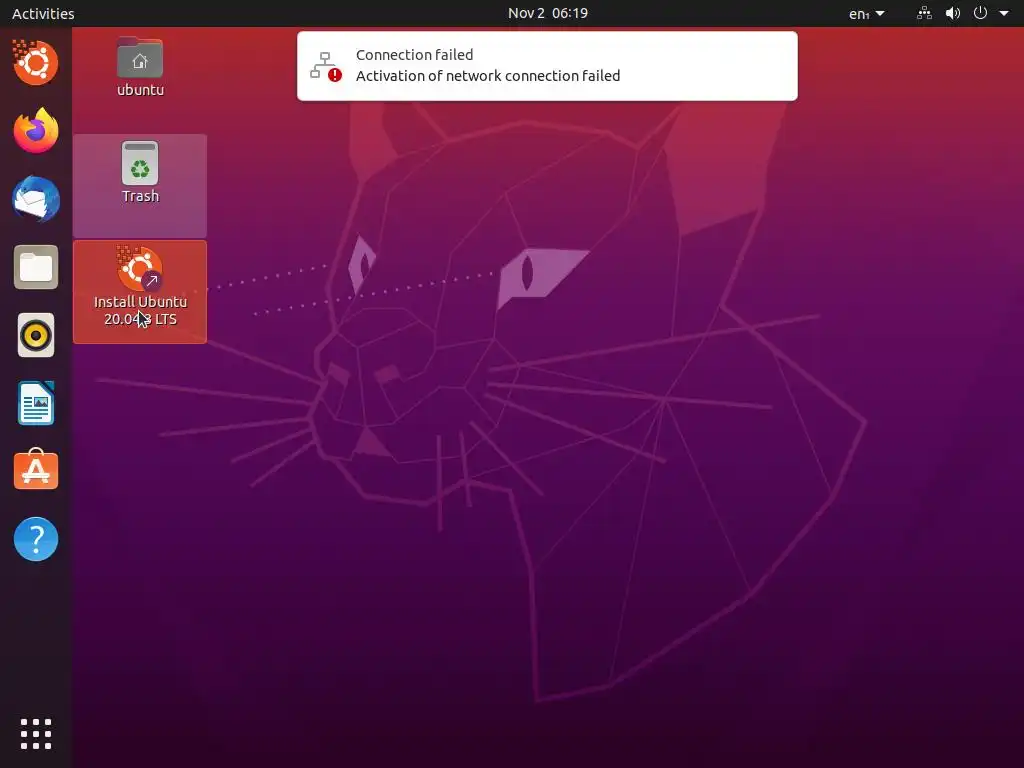Open Firefox web browser in dock

coord(36,131)
